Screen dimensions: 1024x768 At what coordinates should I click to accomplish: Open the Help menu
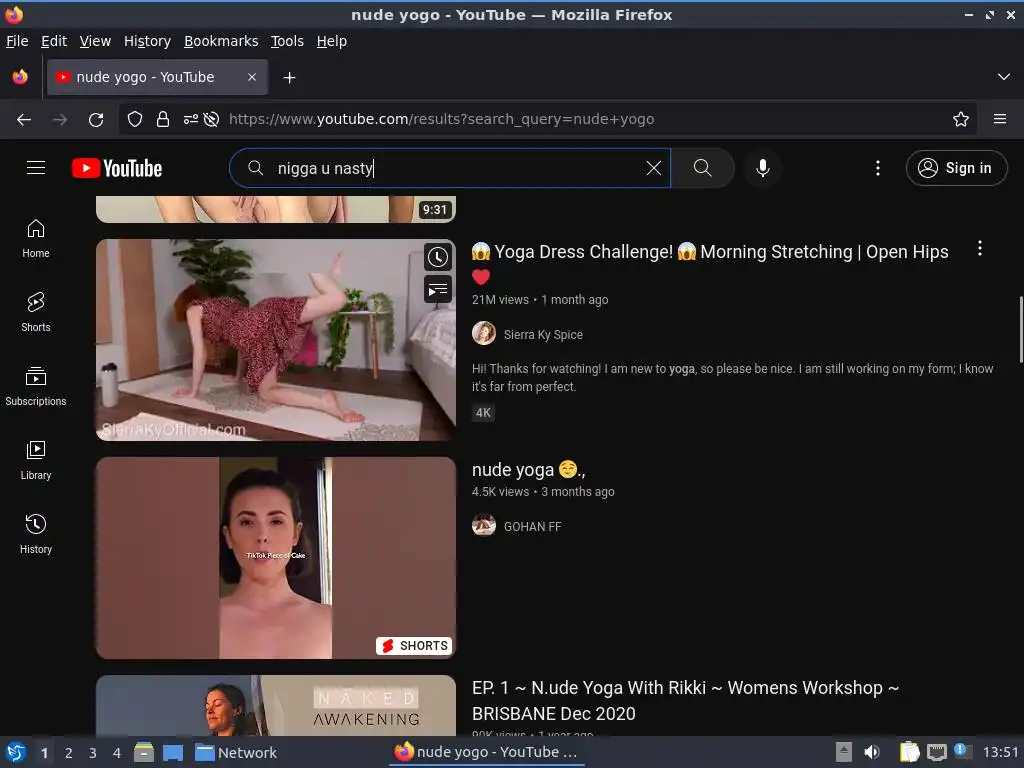pyautogui.click(x=332, y=41)
